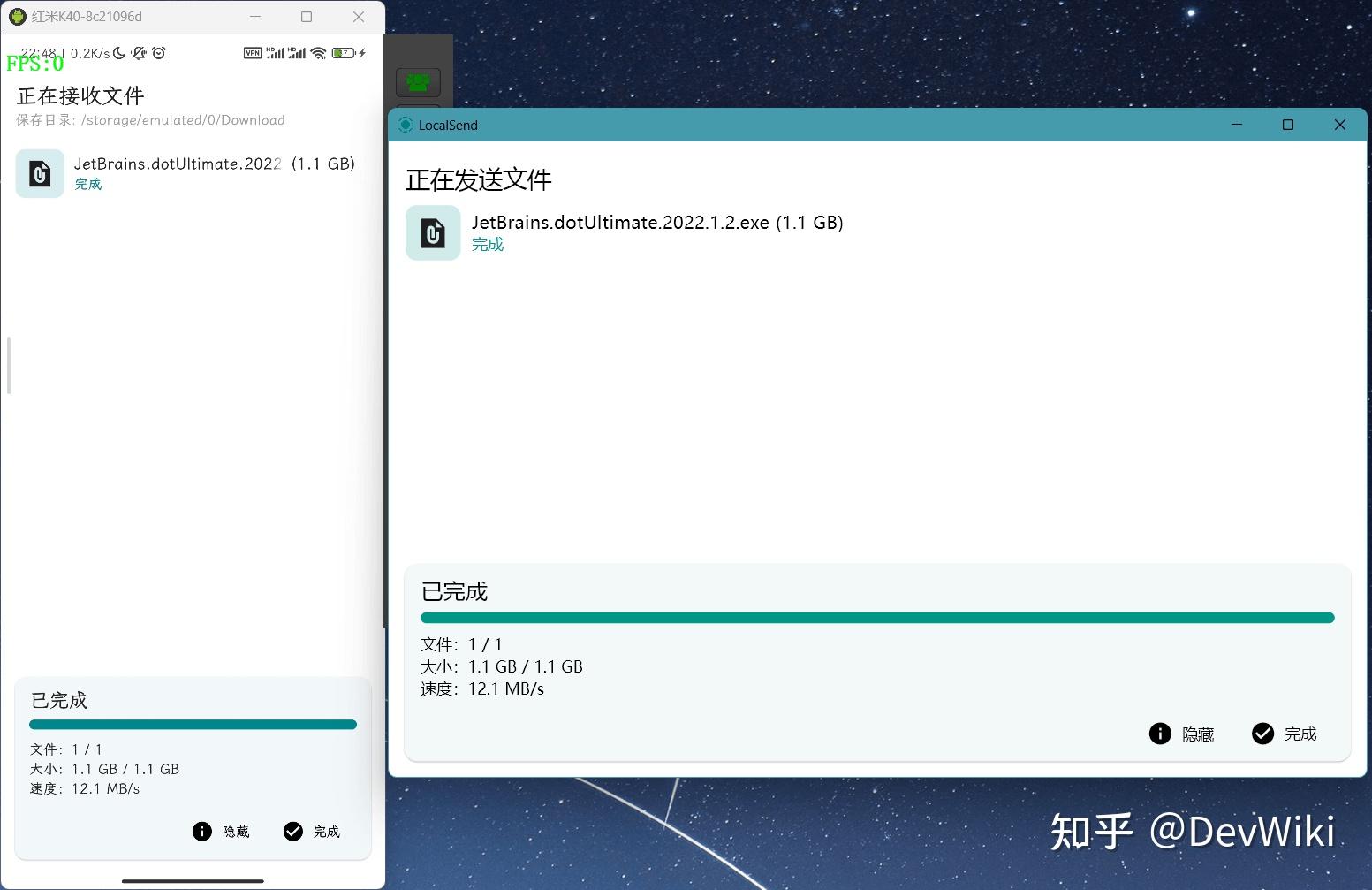Tap the do-not-disturb moon icon on phone
This screenshot has height=890, width=1372.
(x=119, y=53)
